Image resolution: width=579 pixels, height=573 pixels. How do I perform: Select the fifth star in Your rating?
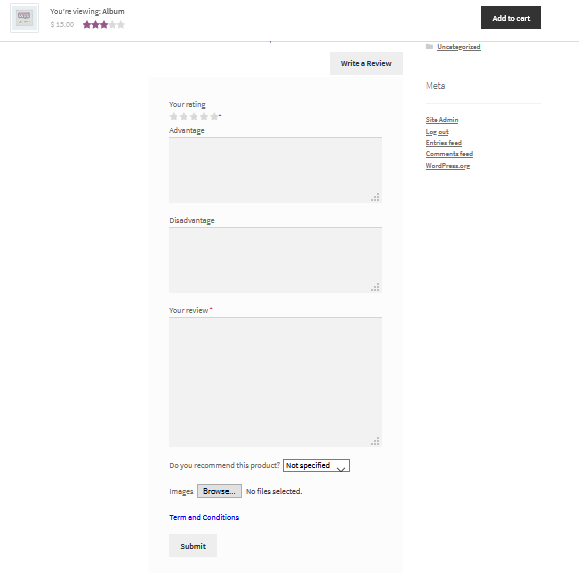[x=214, y=117]
